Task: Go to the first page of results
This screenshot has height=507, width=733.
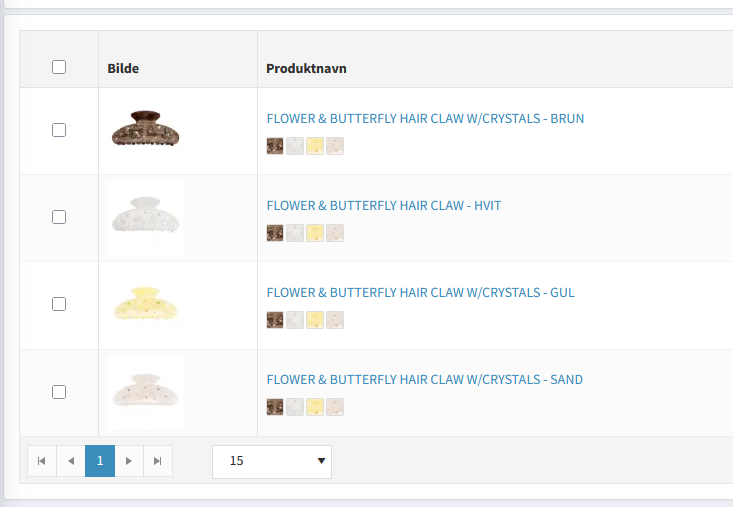Action: point(41,461)
